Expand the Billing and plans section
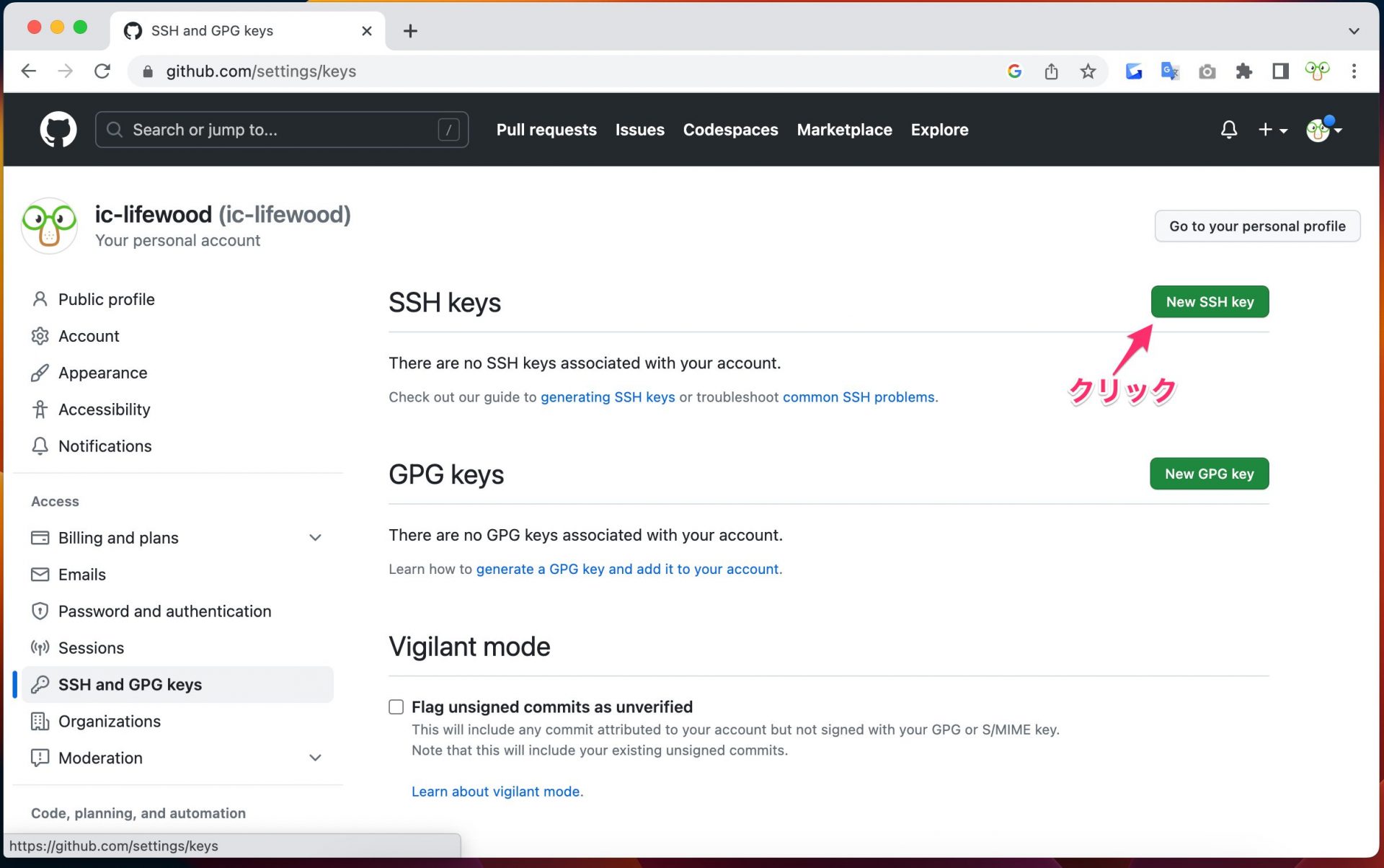The height and width of the screenshot is (868, 1384). 315,538
